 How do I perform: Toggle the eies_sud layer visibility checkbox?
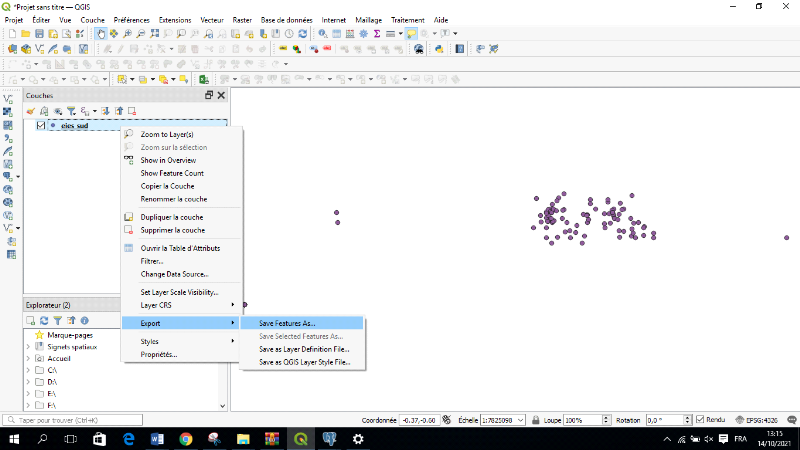pyautogui.click(x=40, y=126)
